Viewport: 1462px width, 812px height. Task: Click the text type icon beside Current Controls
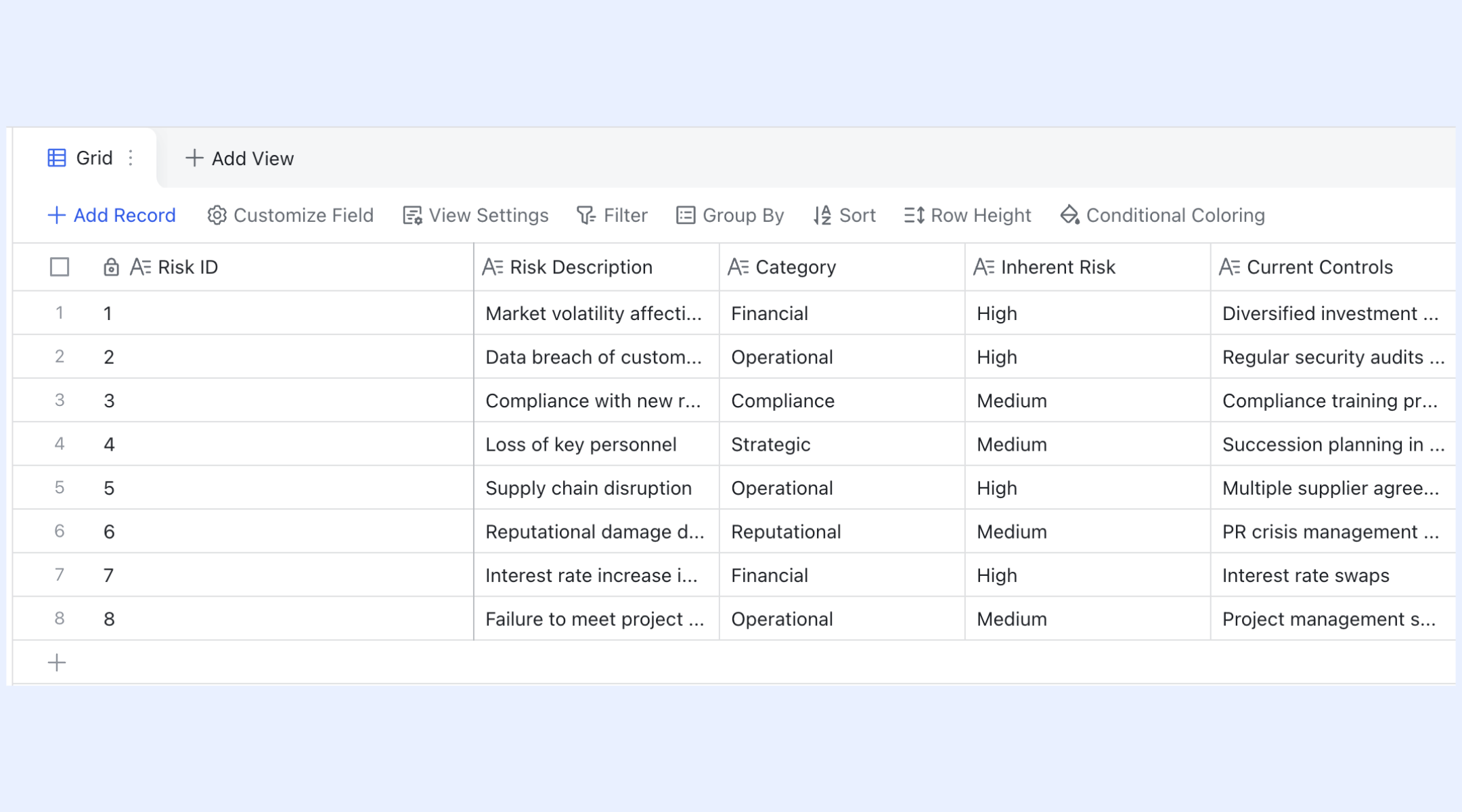(1230, 267)
